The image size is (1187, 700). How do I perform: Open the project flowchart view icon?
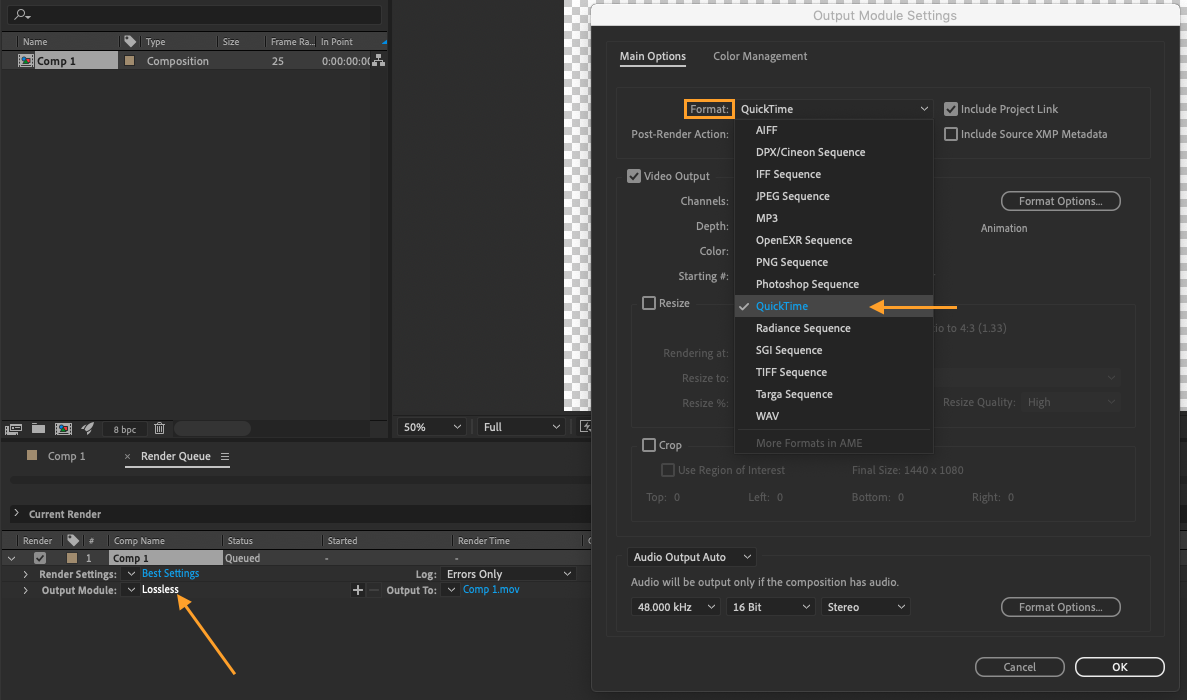point(378,61)
